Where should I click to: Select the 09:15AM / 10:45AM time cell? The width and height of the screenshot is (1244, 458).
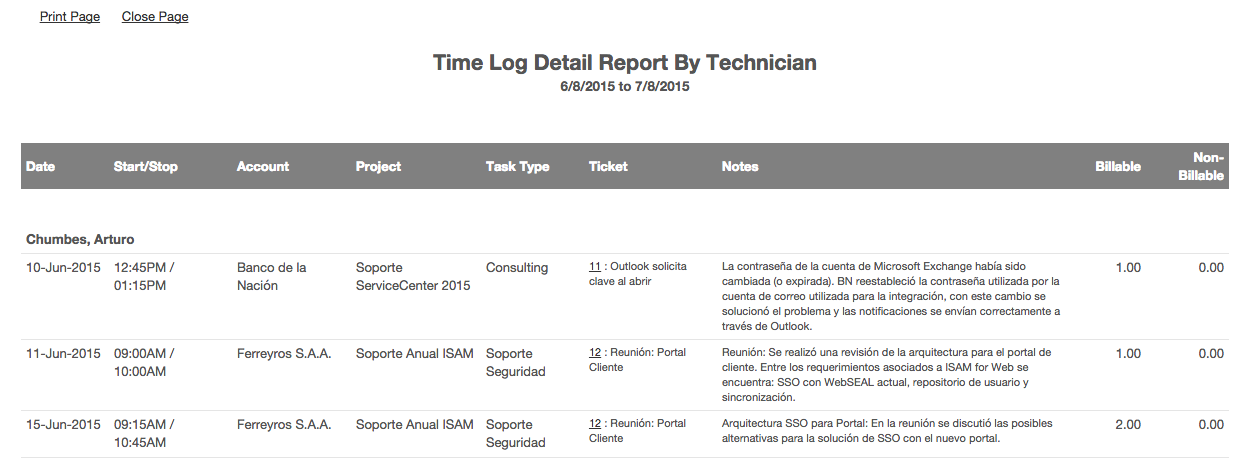tap(145, 434)
